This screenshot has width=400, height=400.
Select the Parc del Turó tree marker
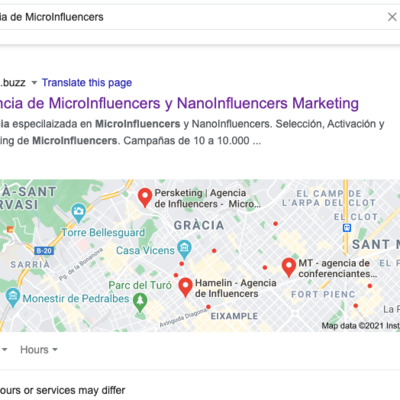point(140,302)
